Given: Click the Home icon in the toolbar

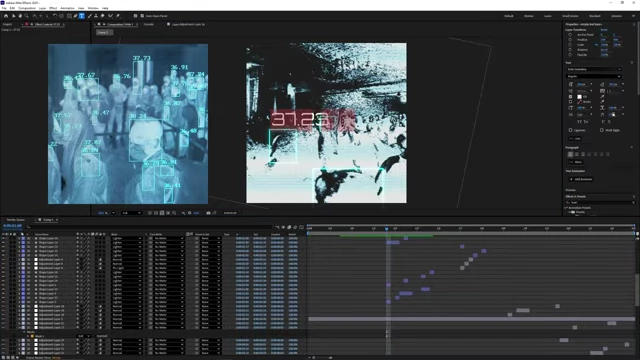Looking at the screenshot, I should (6, 16).
